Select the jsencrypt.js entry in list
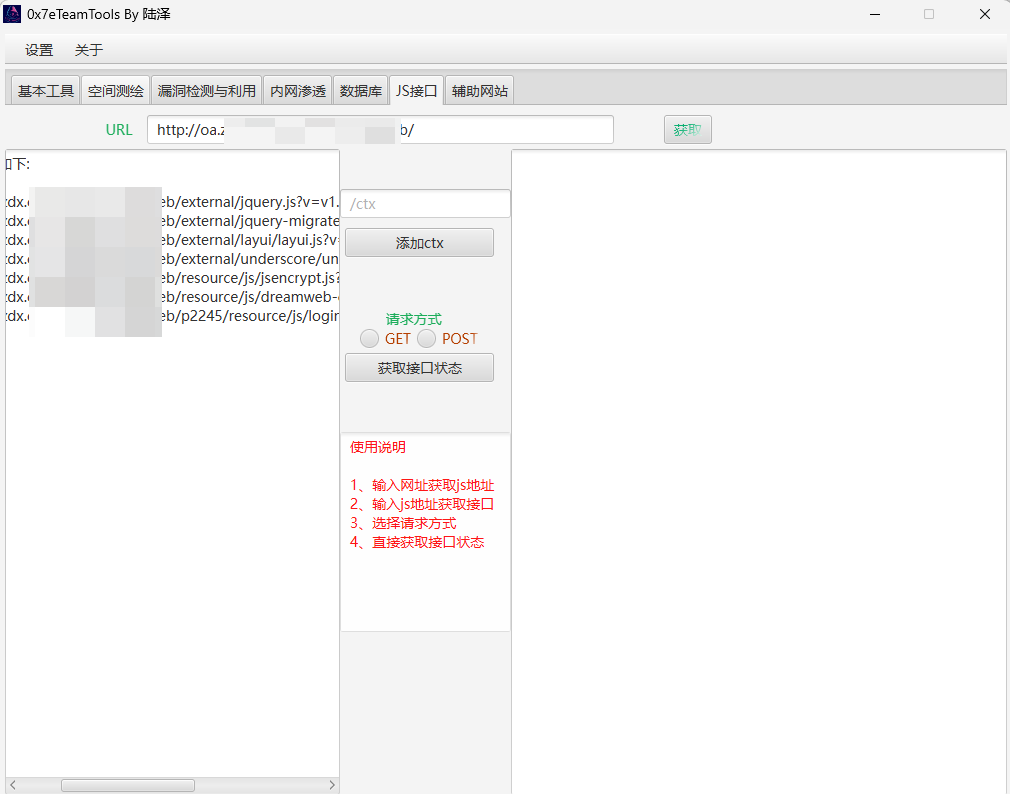The image size is (1010, 794). click(x=250, y=278)
